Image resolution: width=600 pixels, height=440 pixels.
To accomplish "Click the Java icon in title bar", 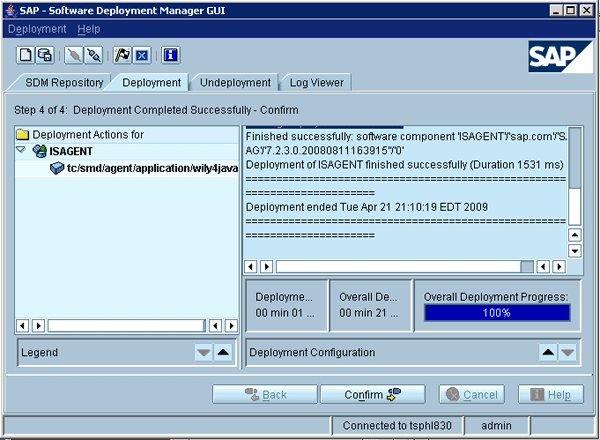I will coord(10,10).
